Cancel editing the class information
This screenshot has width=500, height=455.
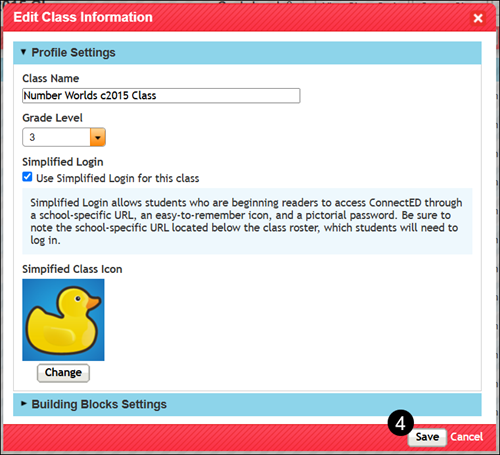[466, 437]
